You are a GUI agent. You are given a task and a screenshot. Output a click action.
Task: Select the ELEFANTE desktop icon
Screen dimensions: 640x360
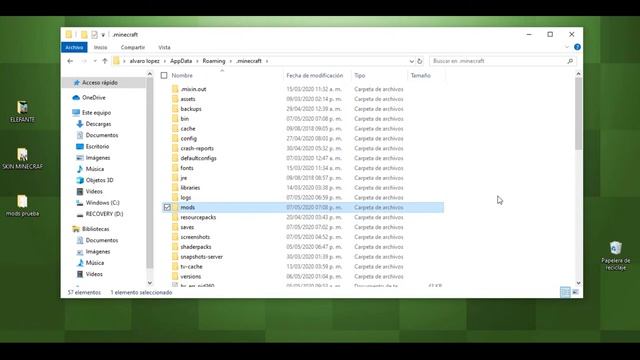[22, 111]
